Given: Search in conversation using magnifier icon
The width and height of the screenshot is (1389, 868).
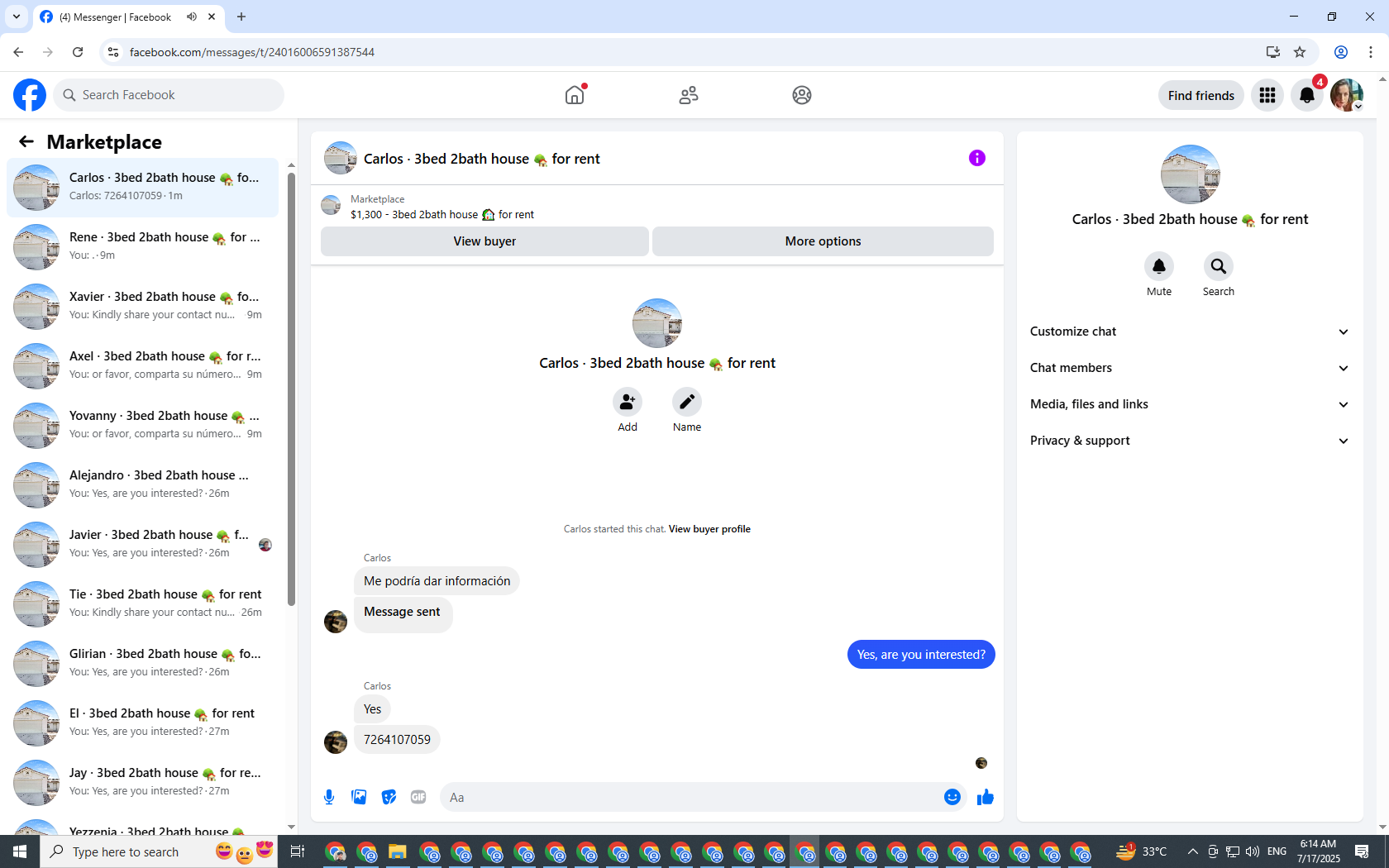Looking at the screenshot, I should [1219, 266].
